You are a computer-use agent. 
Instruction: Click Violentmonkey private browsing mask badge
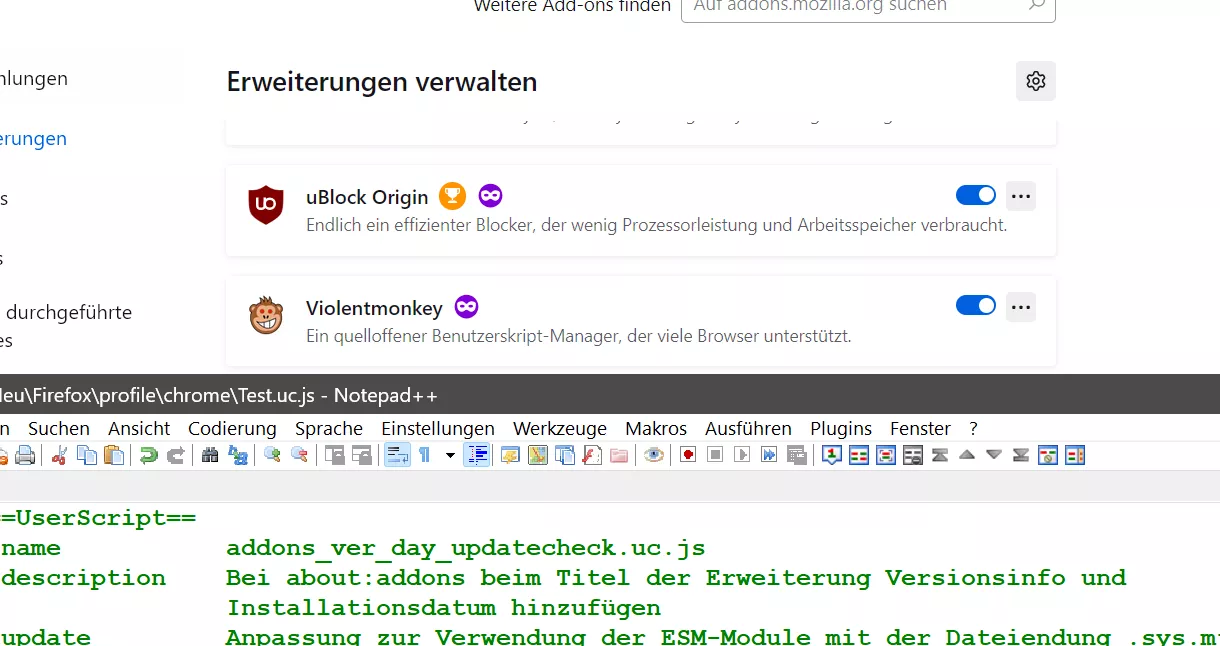point(466,306)
